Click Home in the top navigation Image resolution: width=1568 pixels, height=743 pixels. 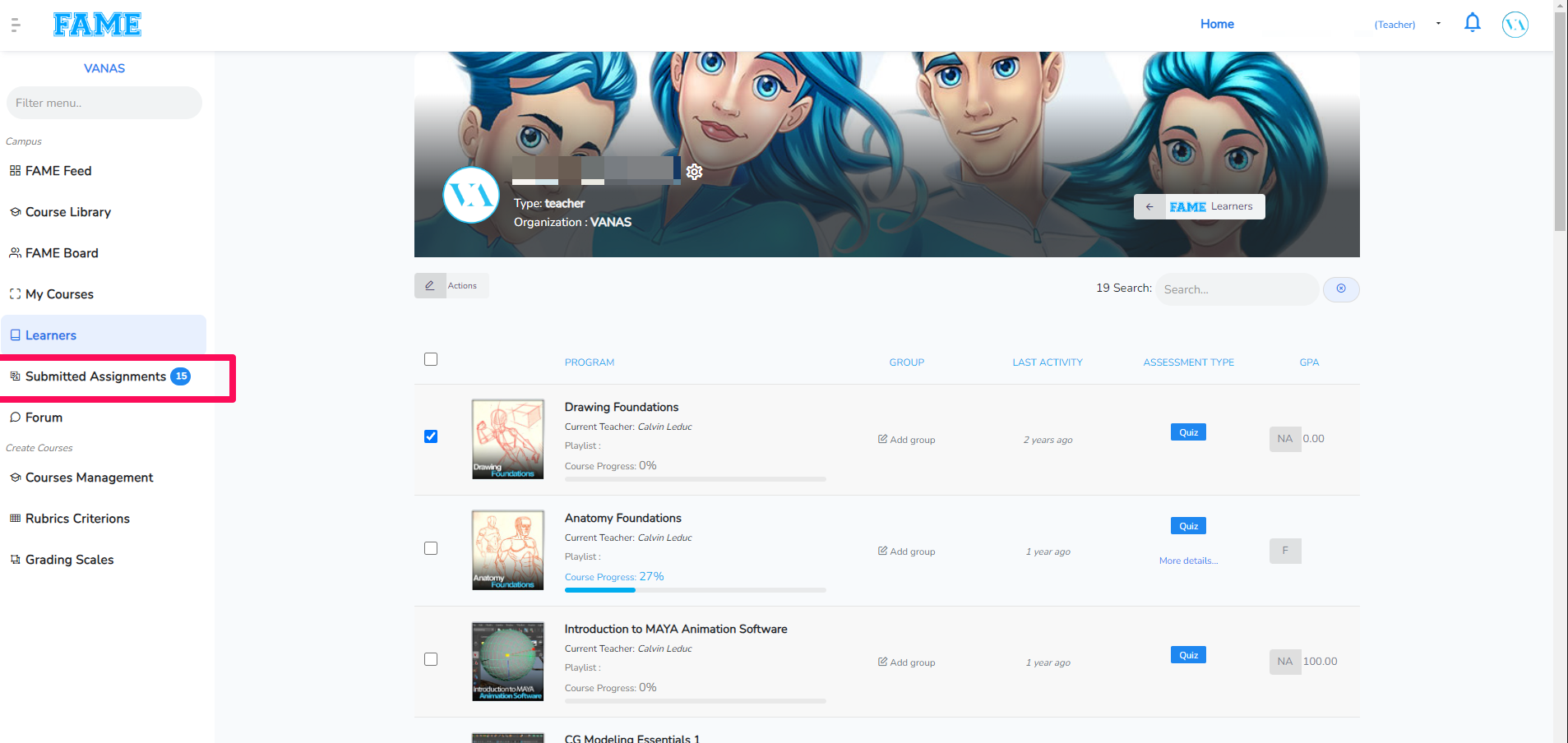tap(1217, 24)
